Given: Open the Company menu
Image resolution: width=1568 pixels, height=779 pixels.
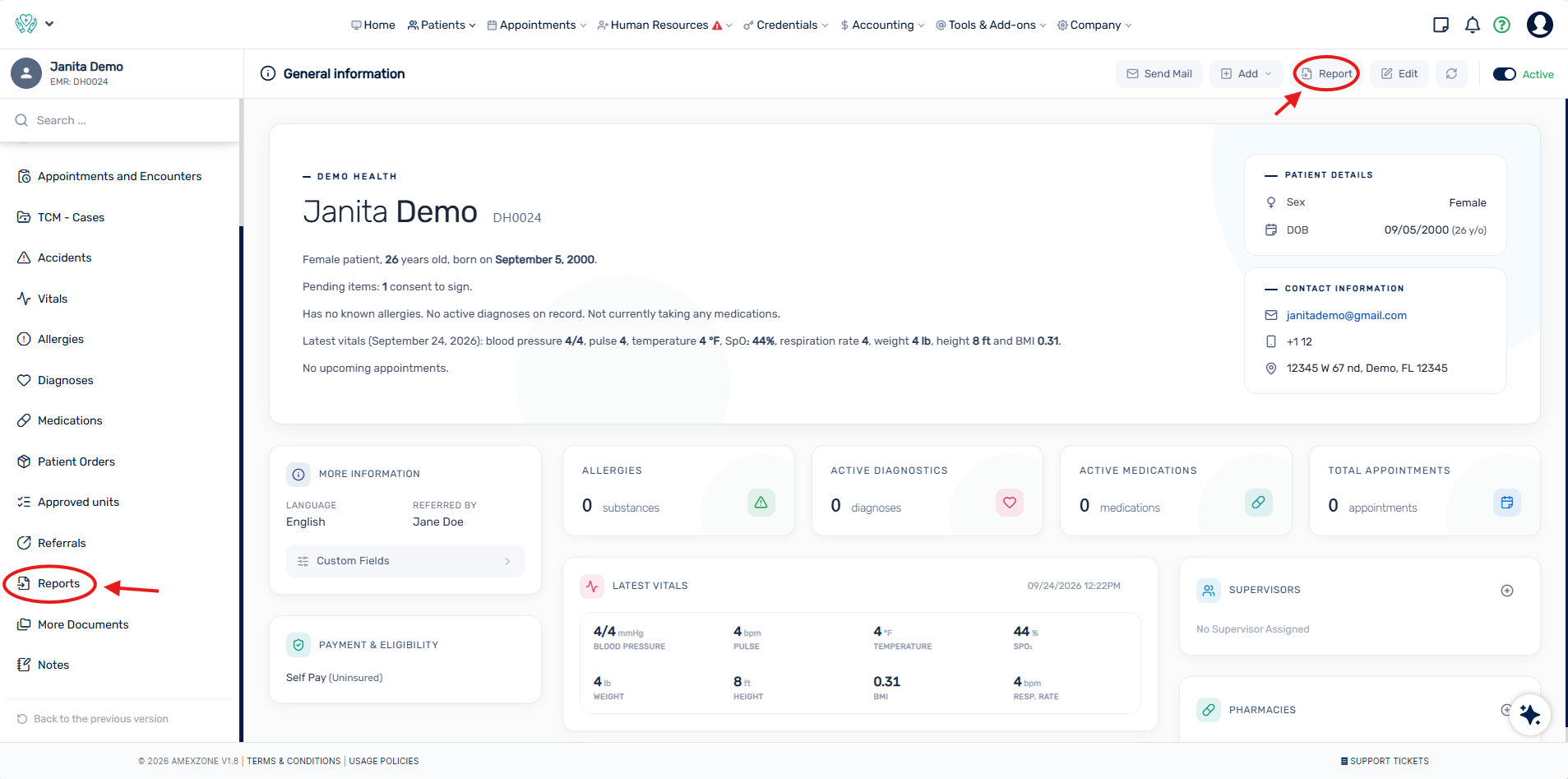Looking at the screenshot, I should 1094,26.
